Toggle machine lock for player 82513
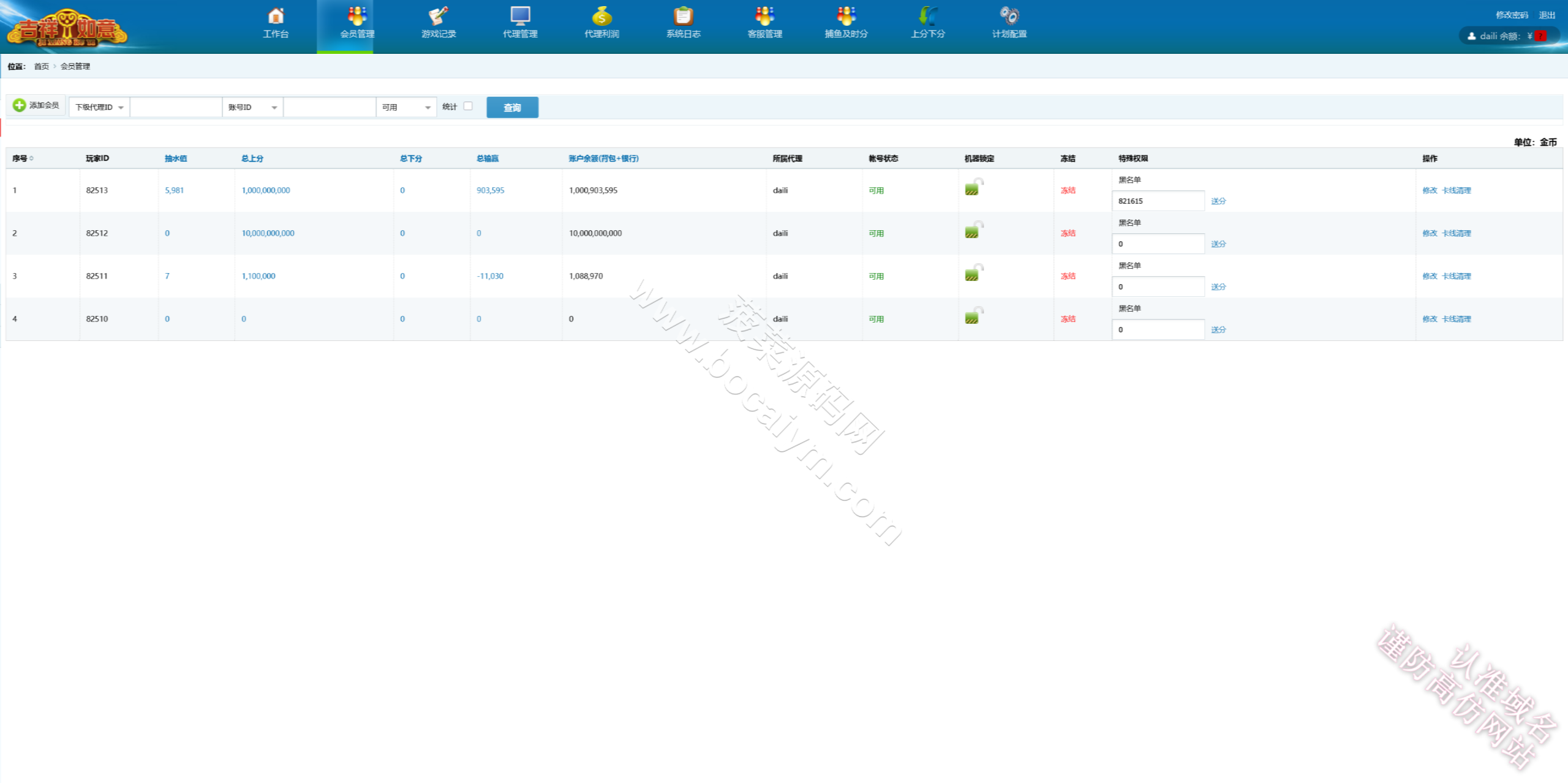 (973, 187)
